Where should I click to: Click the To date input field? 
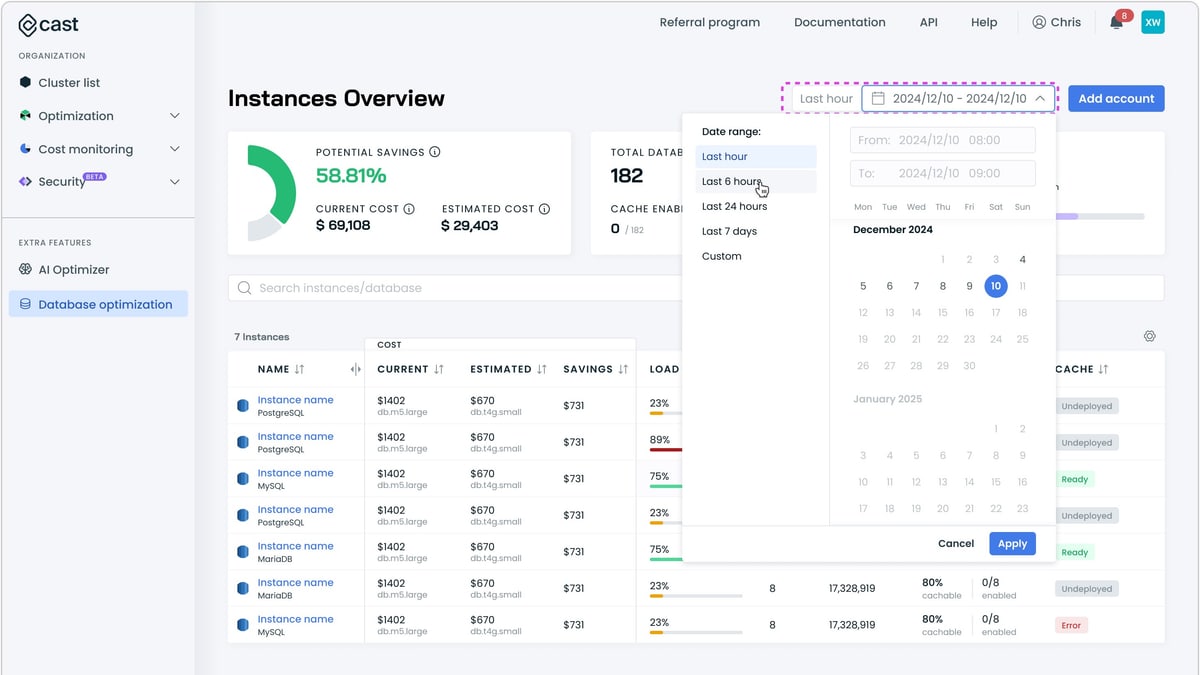(943, 173)
